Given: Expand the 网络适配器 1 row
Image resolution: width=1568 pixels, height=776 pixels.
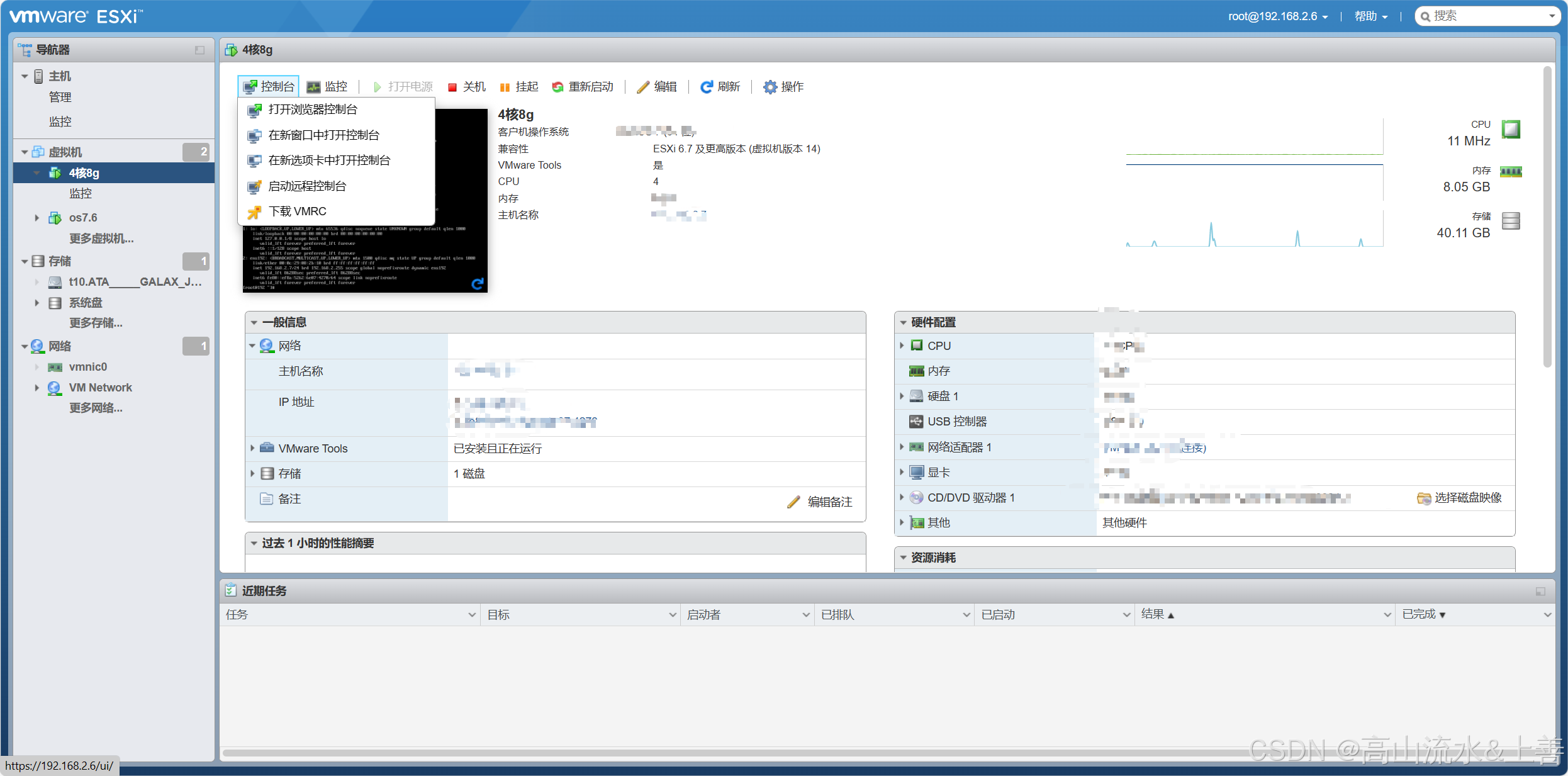Looking at the screenshot, I should 902,447.
